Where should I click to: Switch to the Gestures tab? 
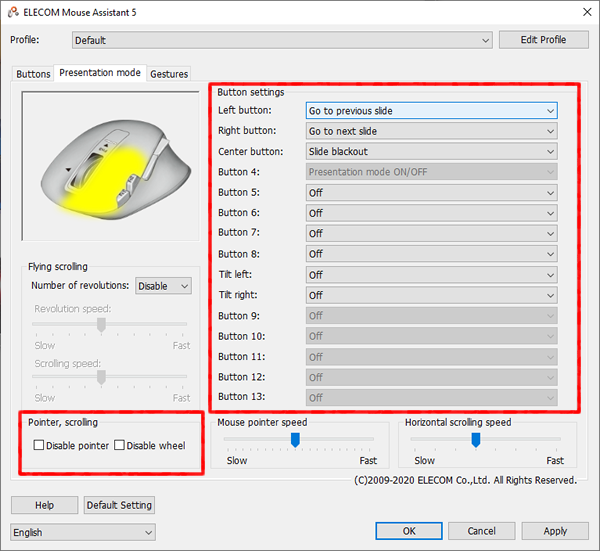click(169, 74)
